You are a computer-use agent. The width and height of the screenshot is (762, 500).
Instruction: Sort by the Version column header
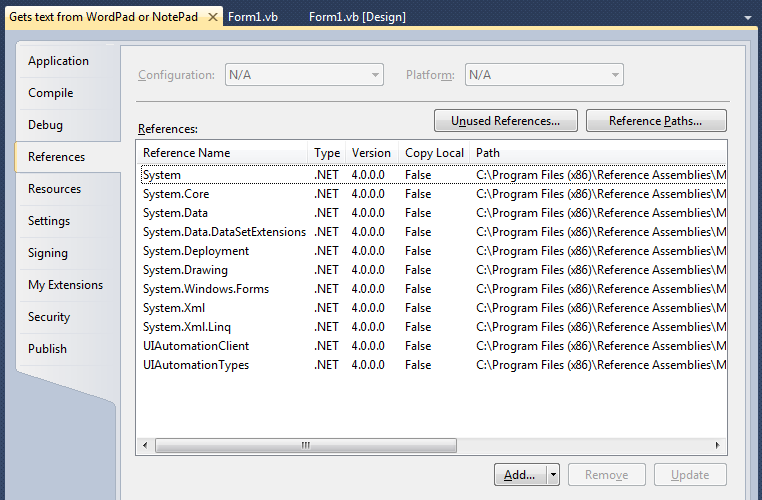pyautogui.click(x=372, y=153)
